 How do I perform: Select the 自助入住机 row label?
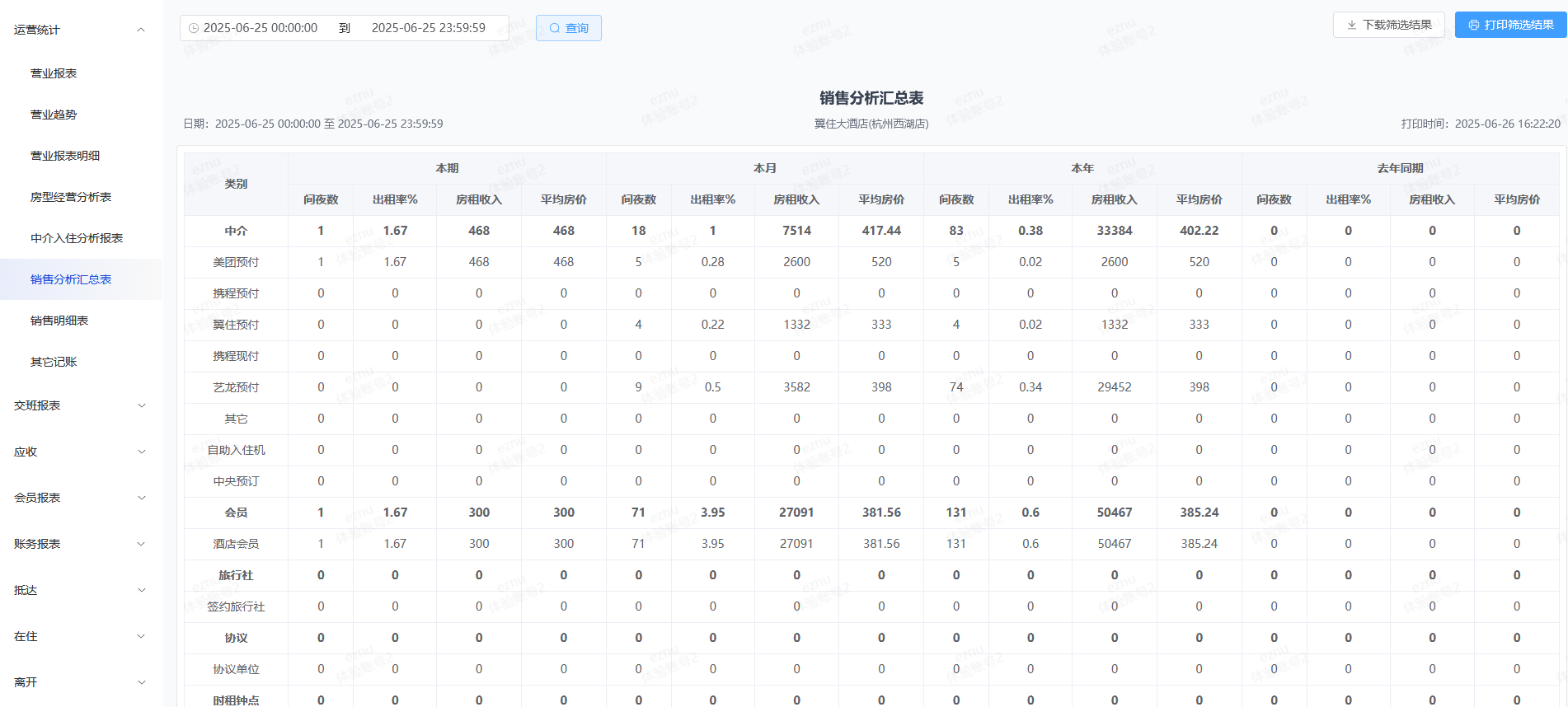(x=236, y=450)
